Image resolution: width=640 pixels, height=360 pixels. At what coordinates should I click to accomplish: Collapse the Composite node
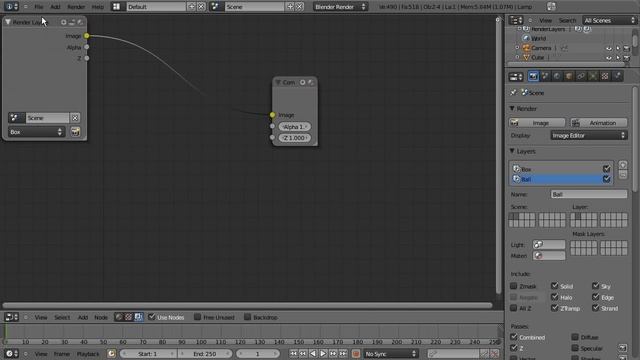coord(278,82)
